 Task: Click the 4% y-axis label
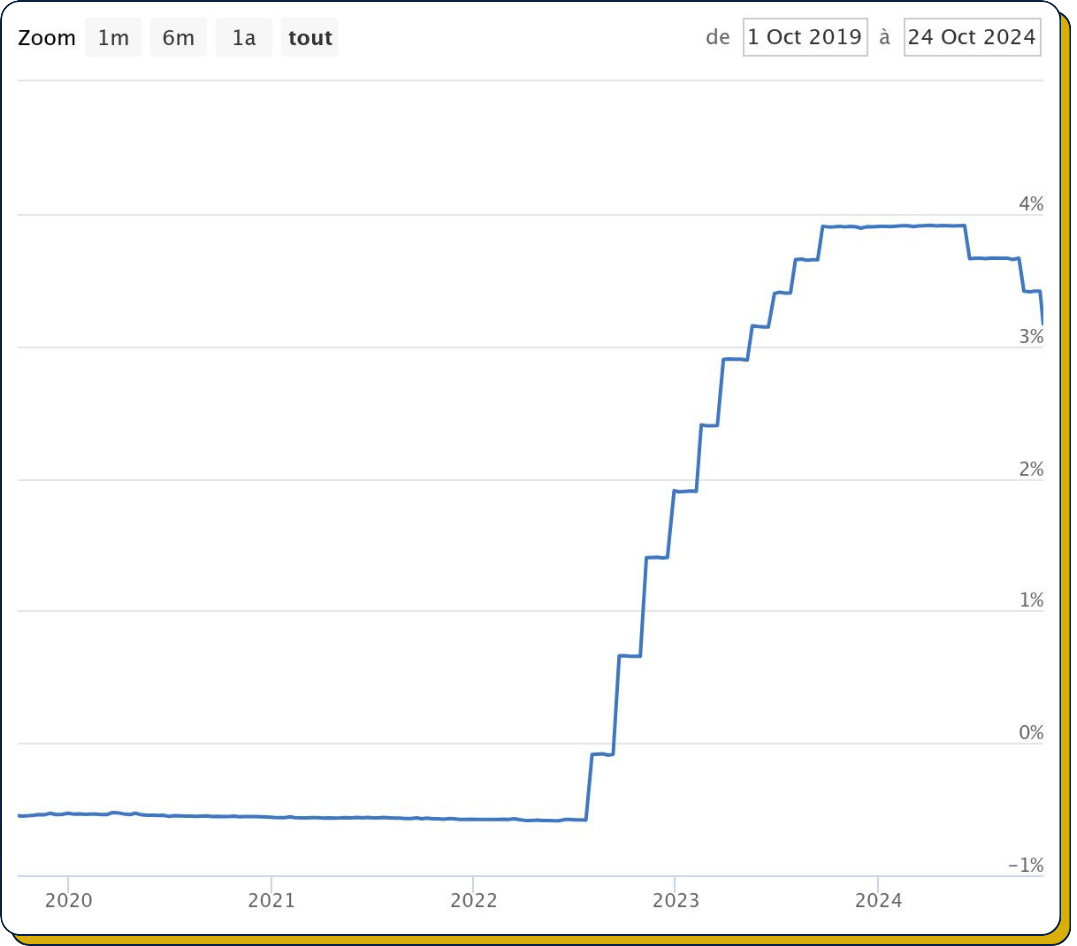pos(1030,204)
